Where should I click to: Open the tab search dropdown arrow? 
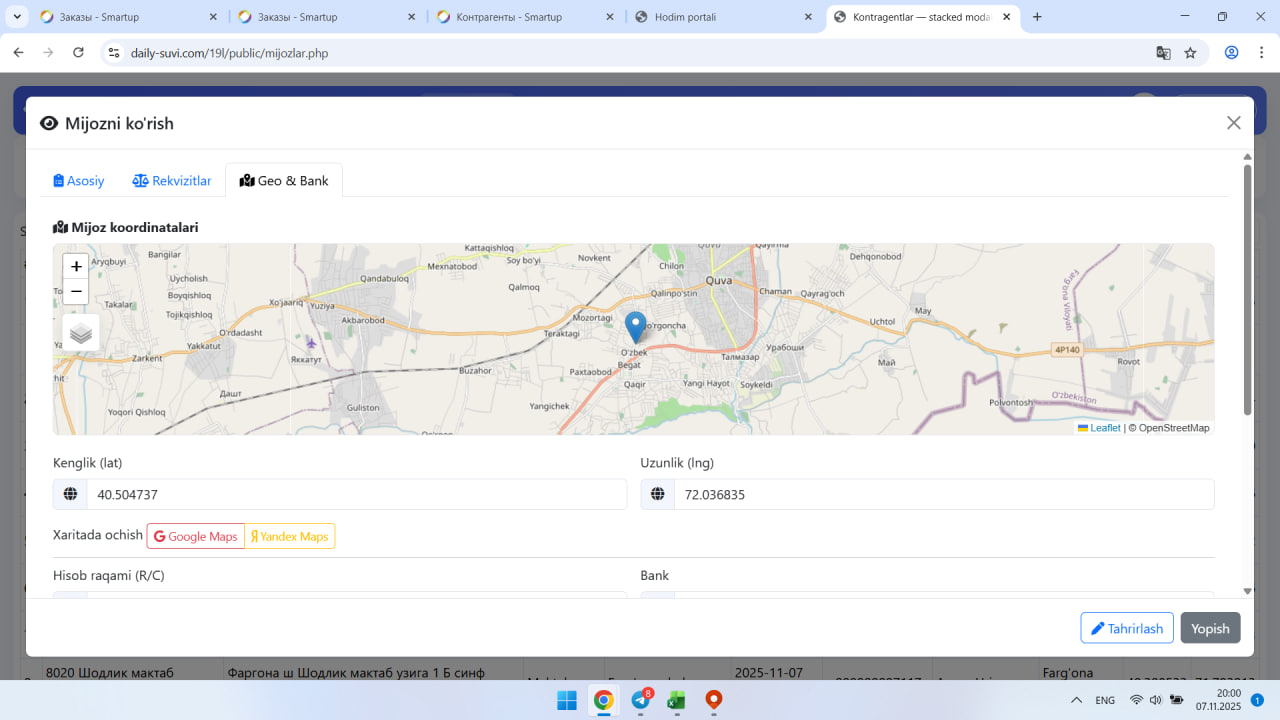(18, 17)
